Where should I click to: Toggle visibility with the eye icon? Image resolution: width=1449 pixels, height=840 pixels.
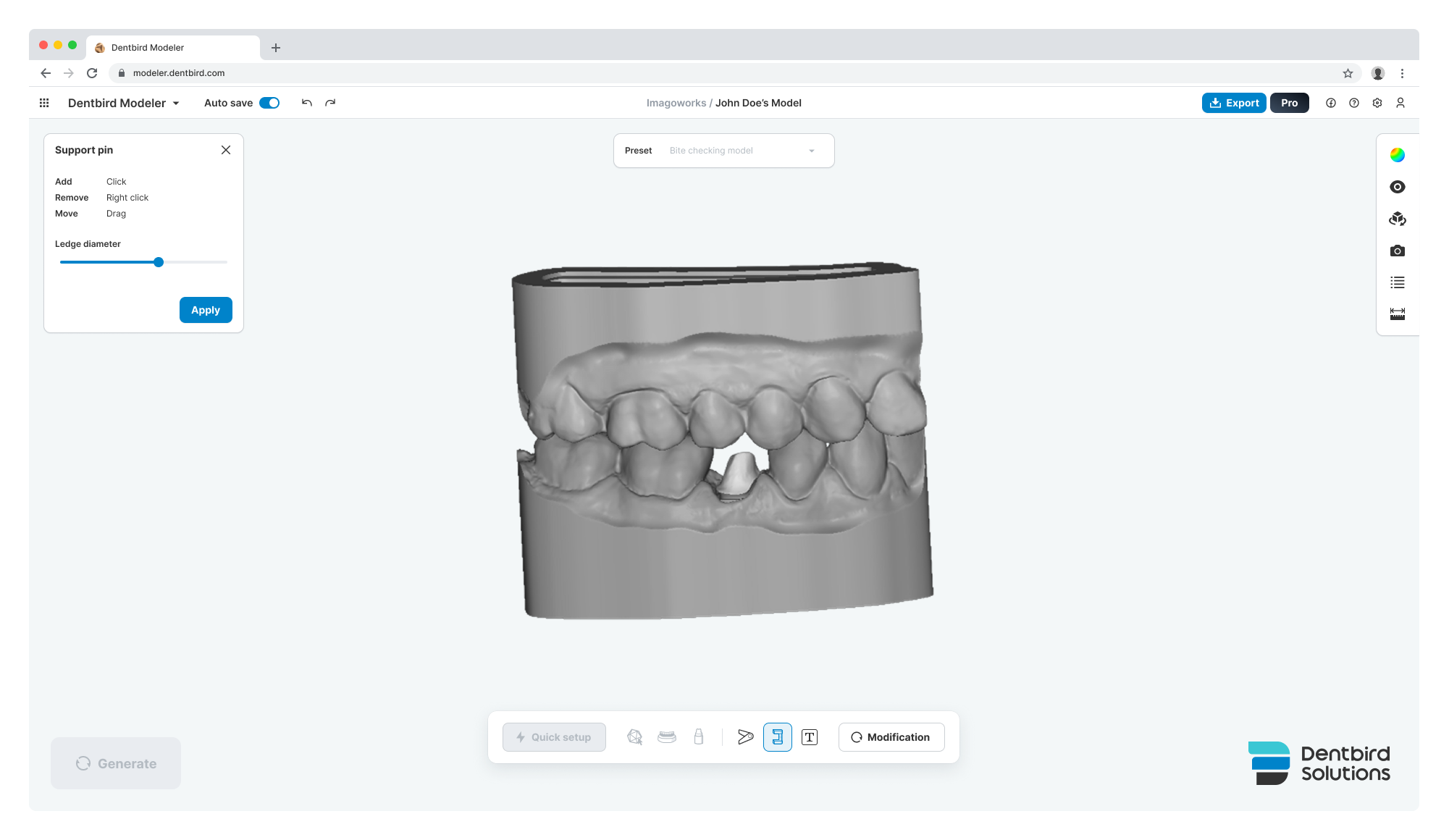[1397, 187]
